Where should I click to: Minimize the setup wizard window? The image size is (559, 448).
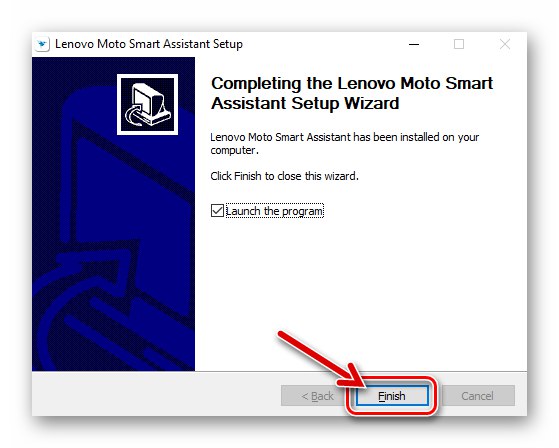point(414,44)
